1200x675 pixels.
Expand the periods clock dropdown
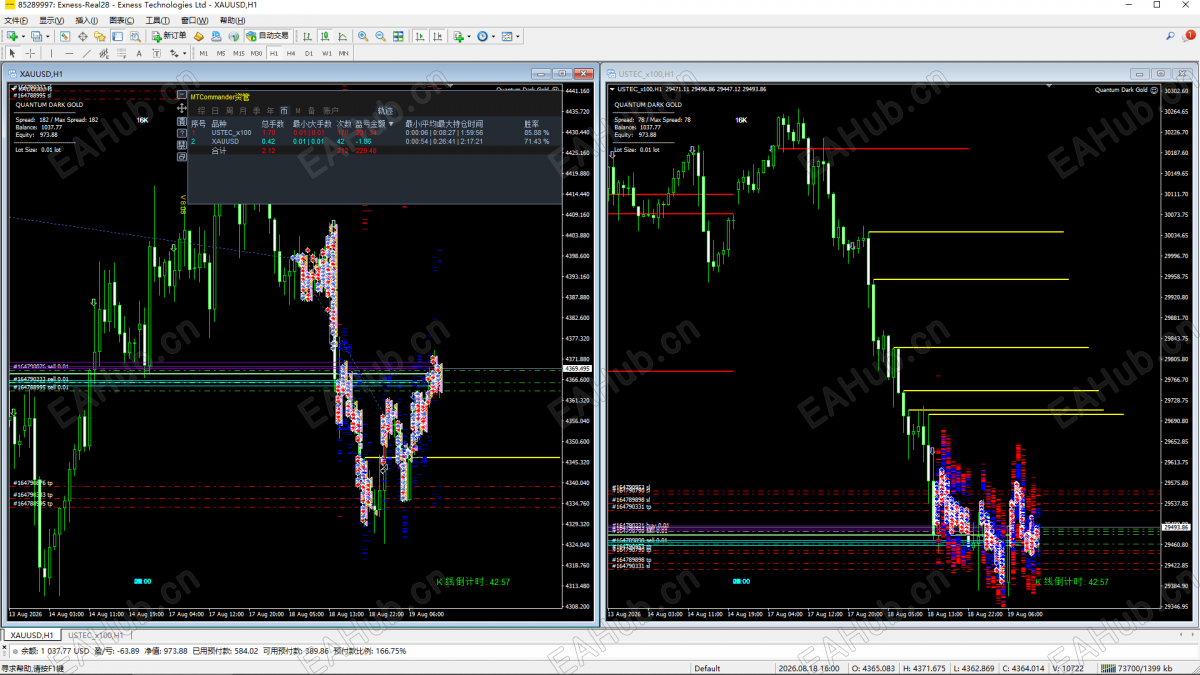(x=493, y=36)
